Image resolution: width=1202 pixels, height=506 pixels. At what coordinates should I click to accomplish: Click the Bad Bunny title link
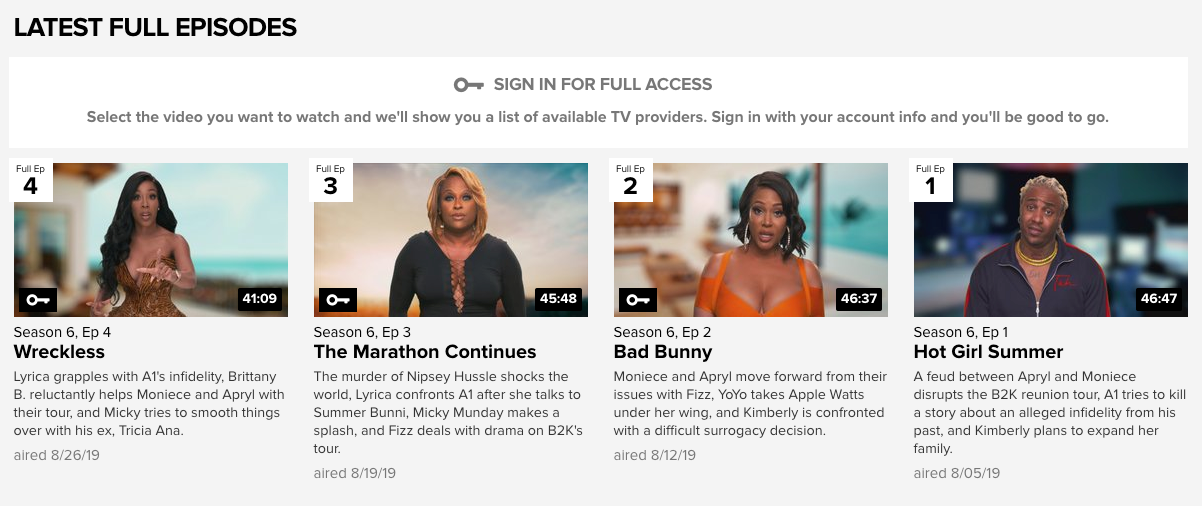tap(663, 352)
